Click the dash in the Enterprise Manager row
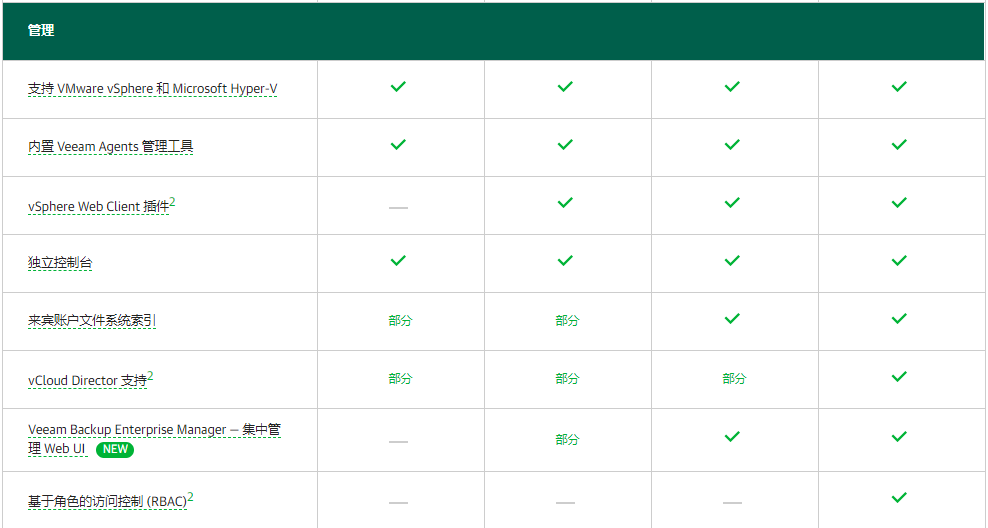Screen dimensions: 988x528 coord(398,442)
